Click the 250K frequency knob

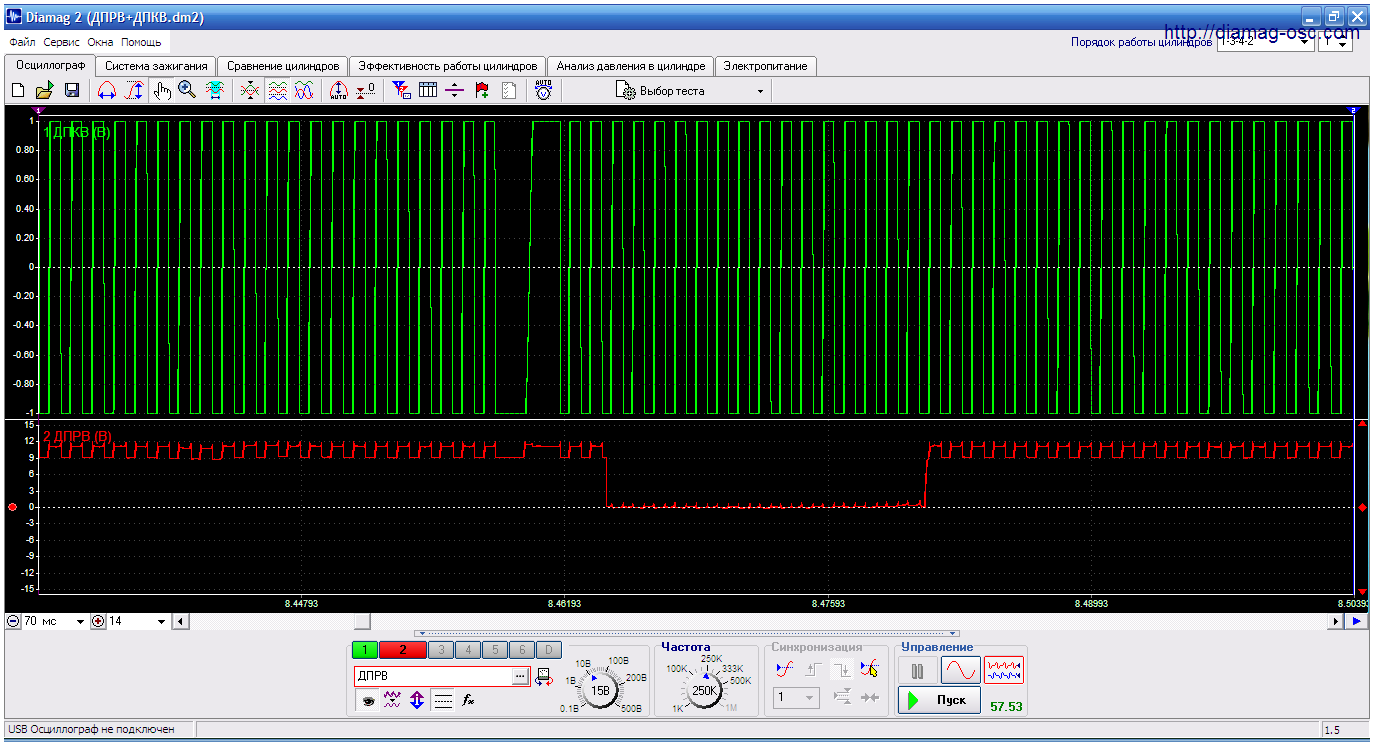(x=705, y=690)
